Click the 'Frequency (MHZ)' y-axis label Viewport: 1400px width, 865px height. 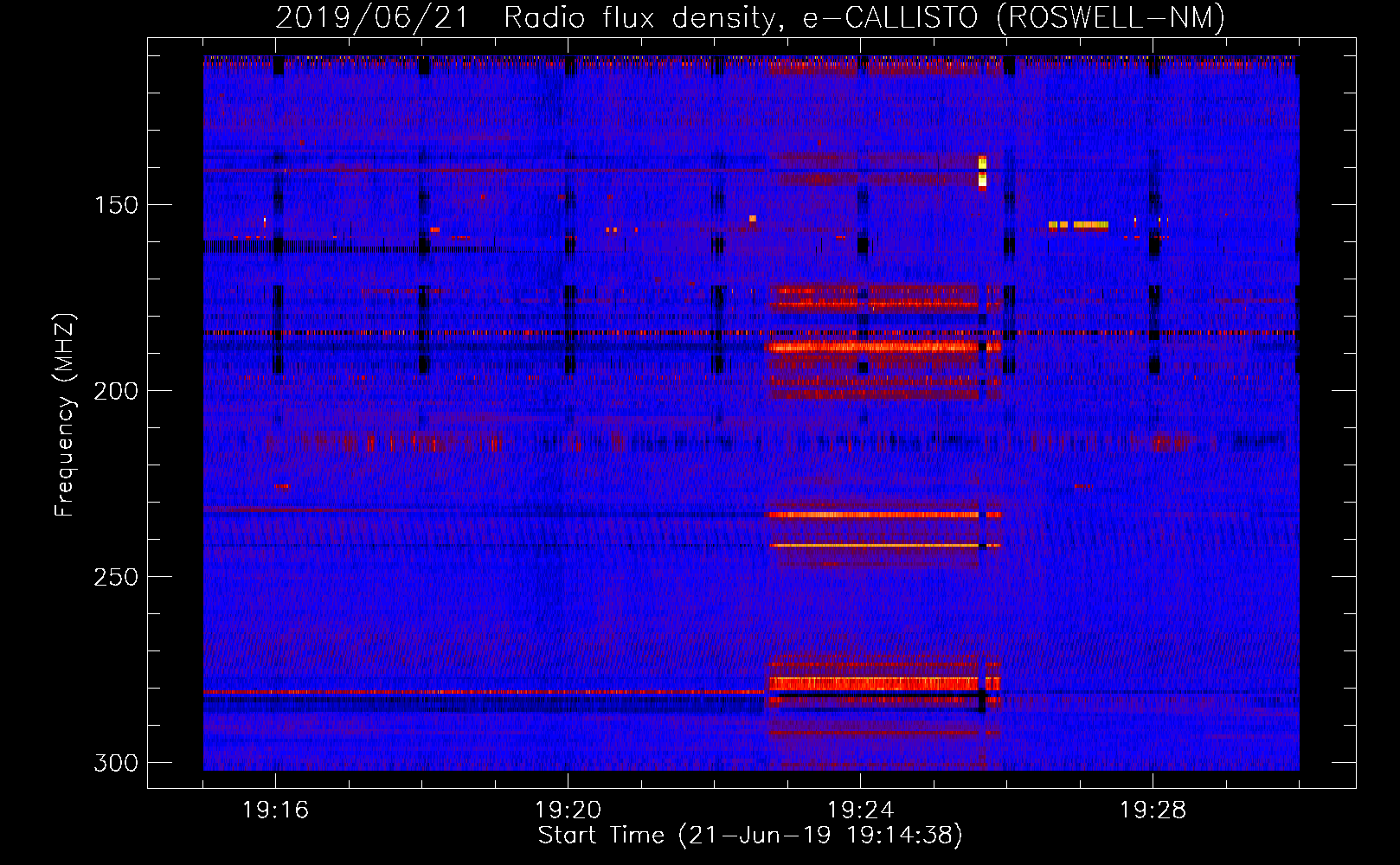click(64, 415)
